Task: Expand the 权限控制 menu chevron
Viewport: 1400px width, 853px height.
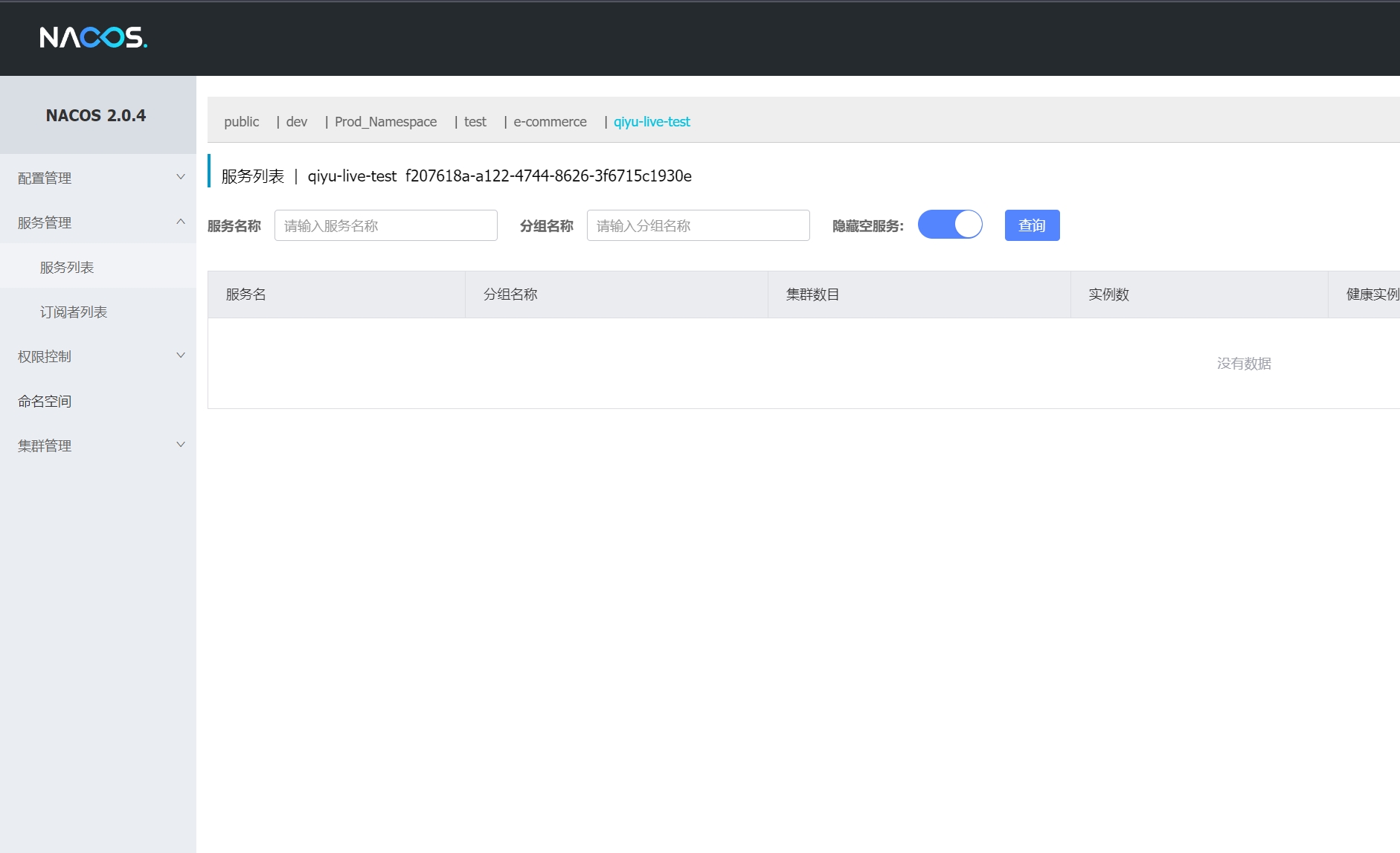Action: click(180, 355)
